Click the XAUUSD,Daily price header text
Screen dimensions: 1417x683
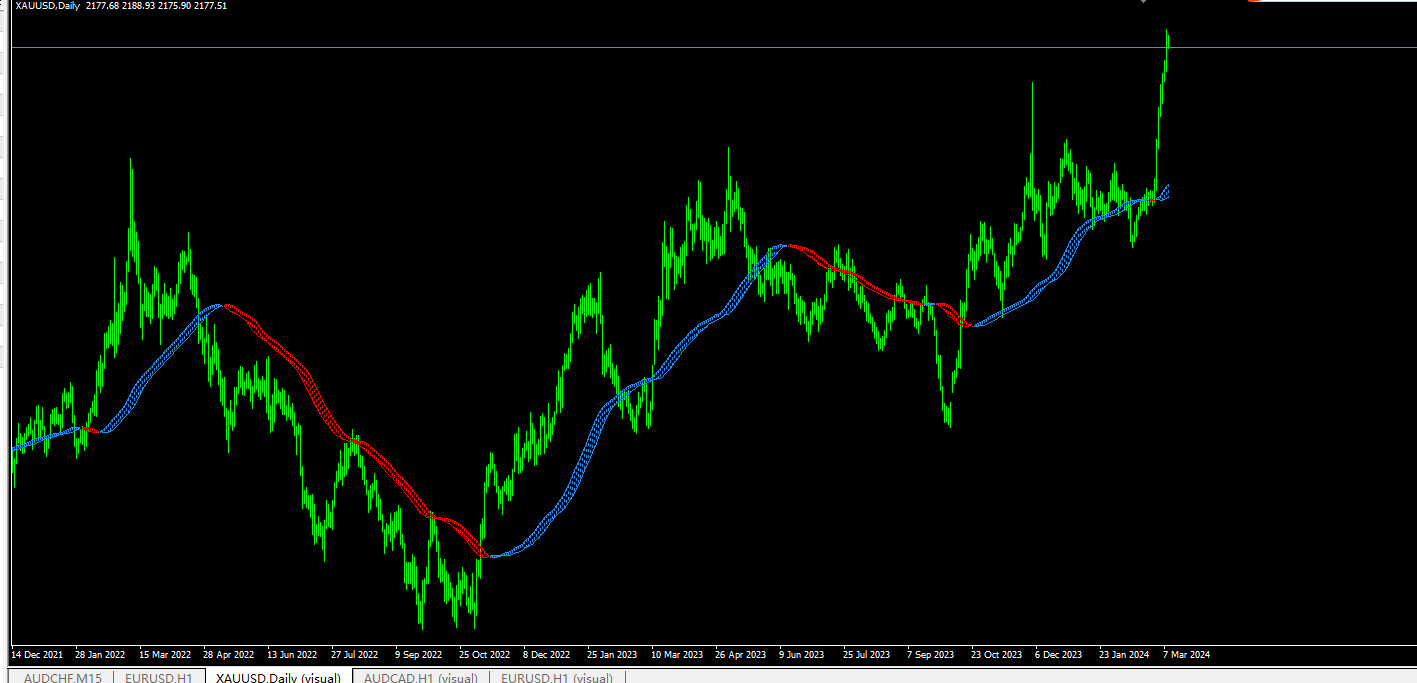coord(121,6)
